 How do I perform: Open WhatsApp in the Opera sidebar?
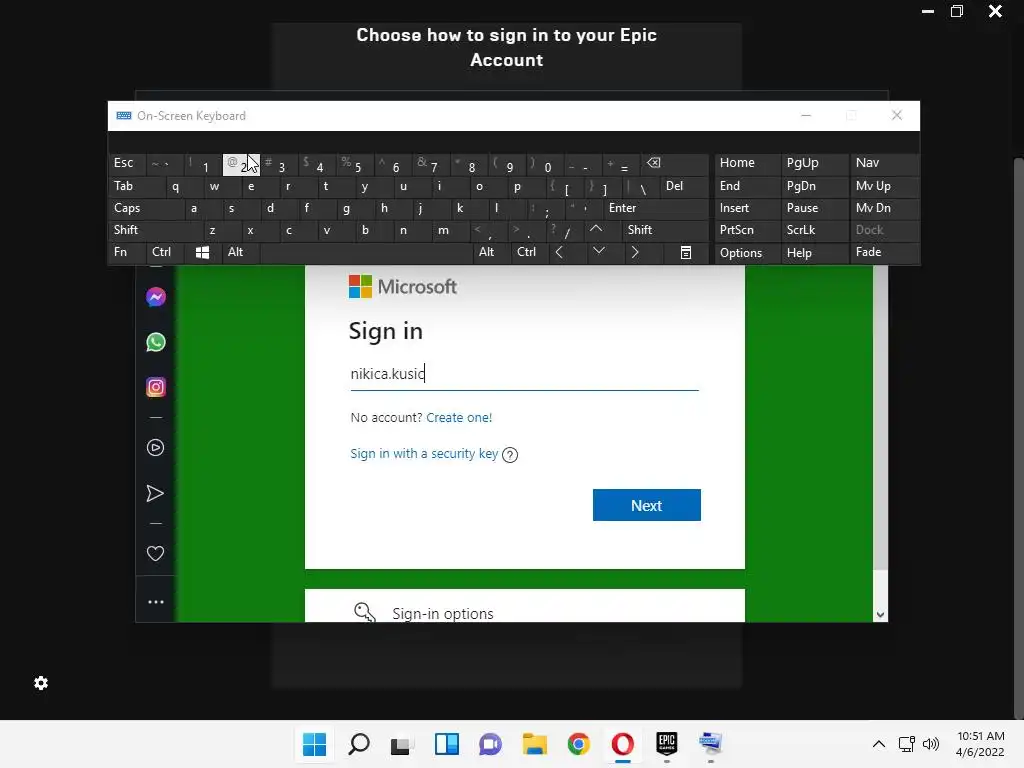coord(155,342)
